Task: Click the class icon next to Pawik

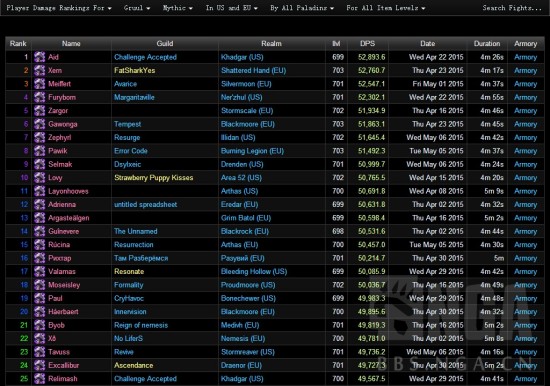Action: tap(40, 151)
